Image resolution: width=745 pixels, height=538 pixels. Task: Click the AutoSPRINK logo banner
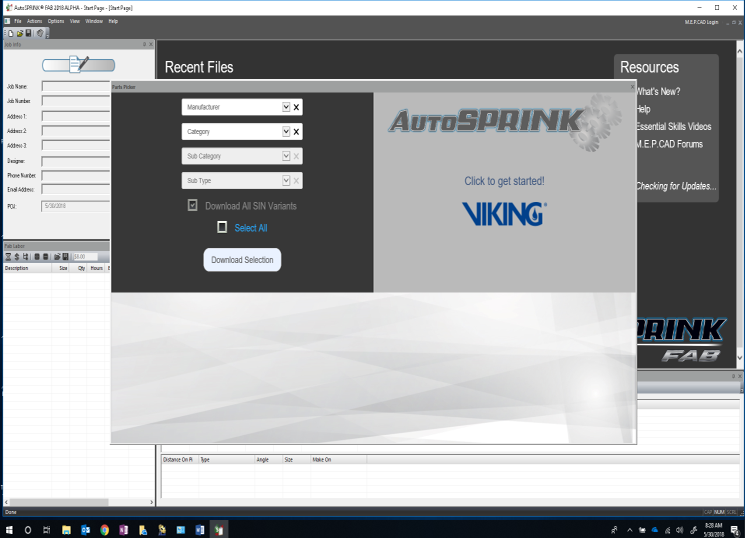click(x=505, y=121)
